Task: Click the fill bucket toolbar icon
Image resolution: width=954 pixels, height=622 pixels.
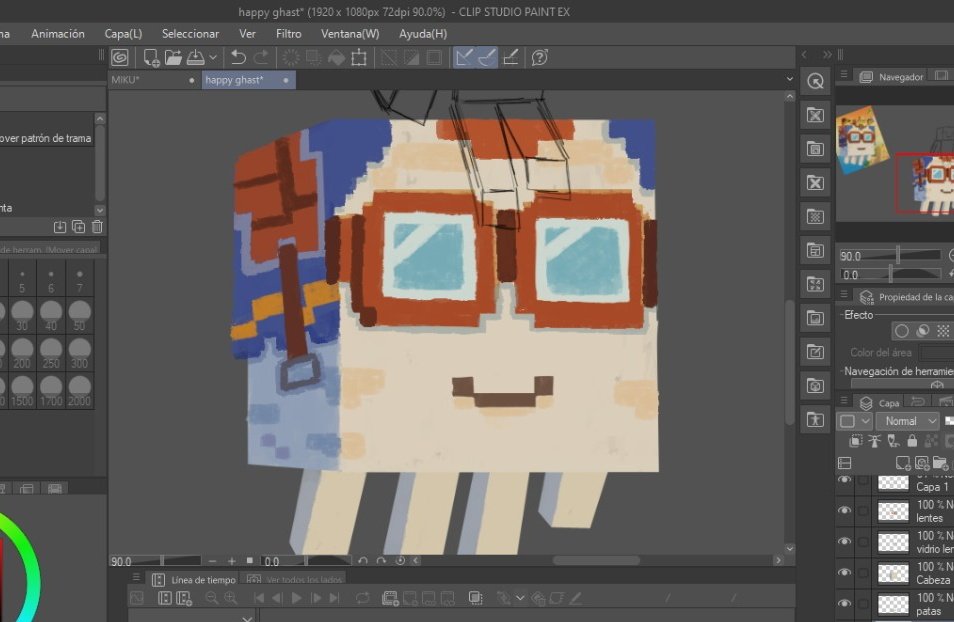Action: pyautogui.click(x=336, y=58)
